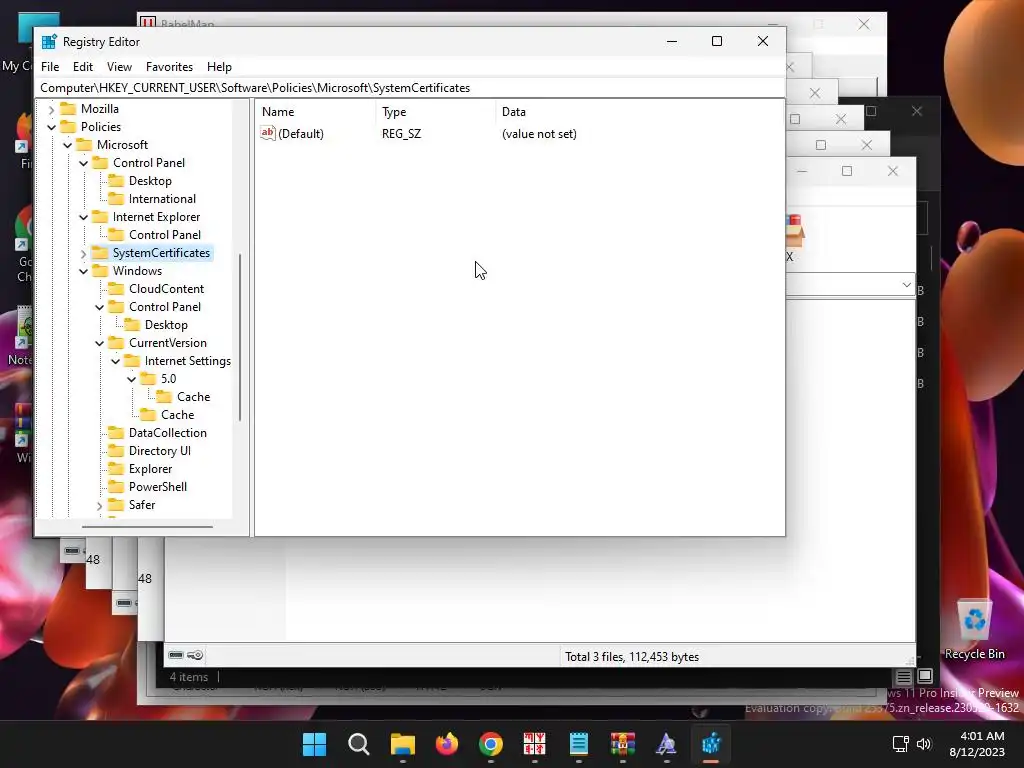Click the drive icon in background status bar

[176, 655]
